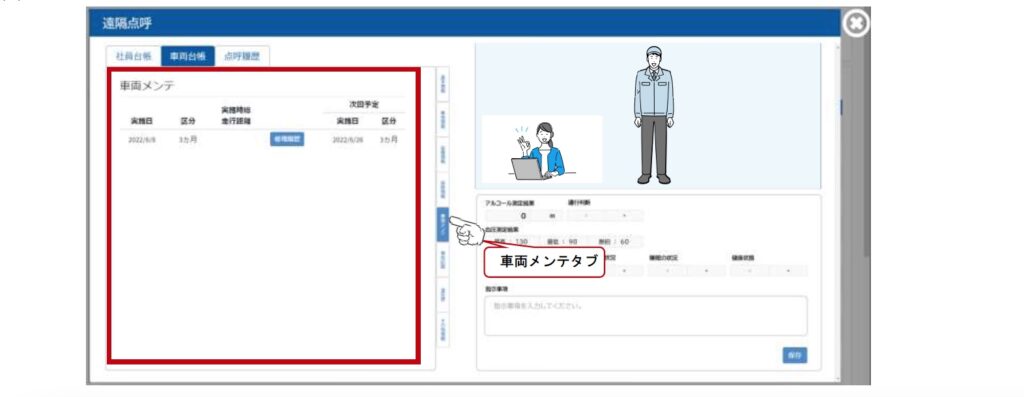1024x397 pixels.
Task: Click the blue button in the 2022/6/6 row
Action: coord(287,139)
